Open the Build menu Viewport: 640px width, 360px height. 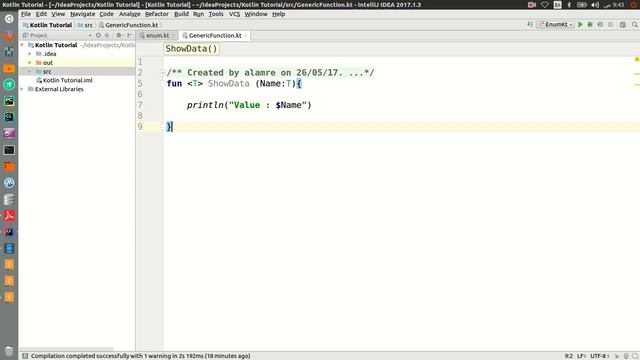pyautogui.click(x=181, y=14)
